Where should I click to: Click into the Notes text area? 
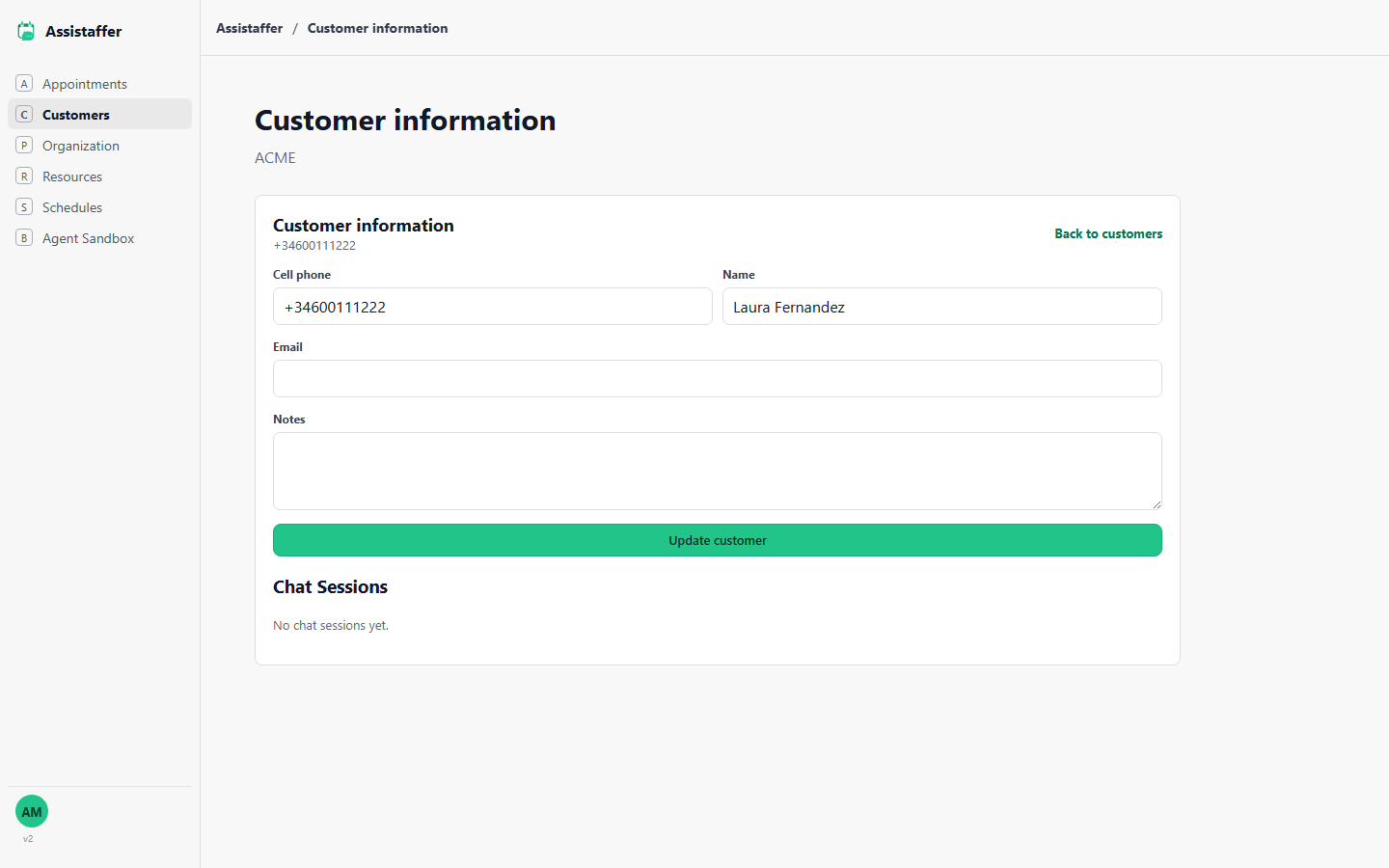pos(718,471)
